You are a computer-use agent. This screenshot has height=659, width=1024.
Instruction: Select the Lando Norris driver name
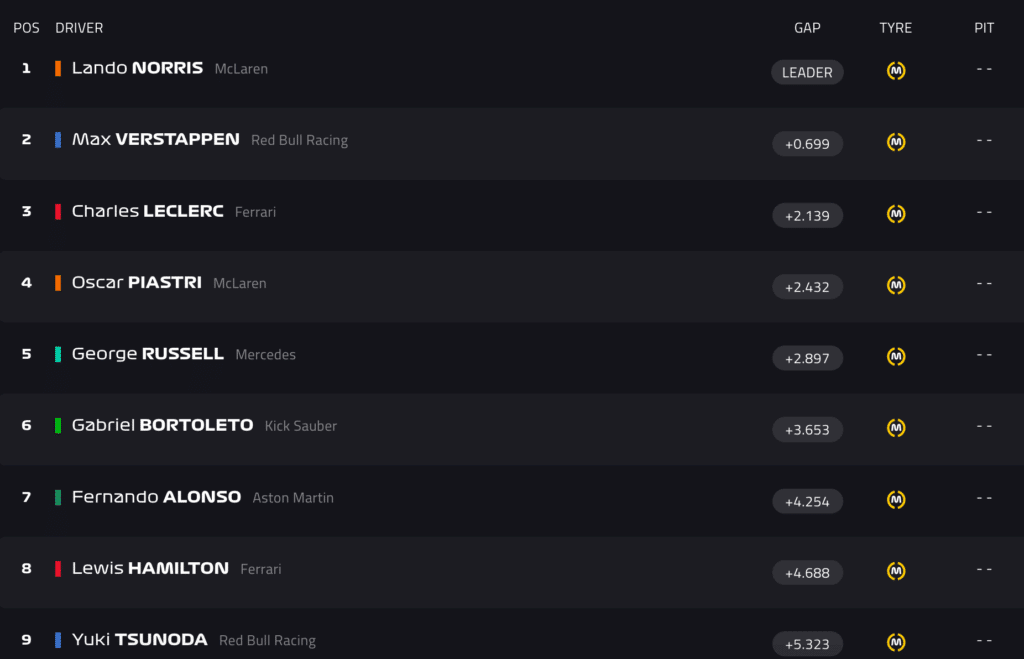tap(137, 68)
